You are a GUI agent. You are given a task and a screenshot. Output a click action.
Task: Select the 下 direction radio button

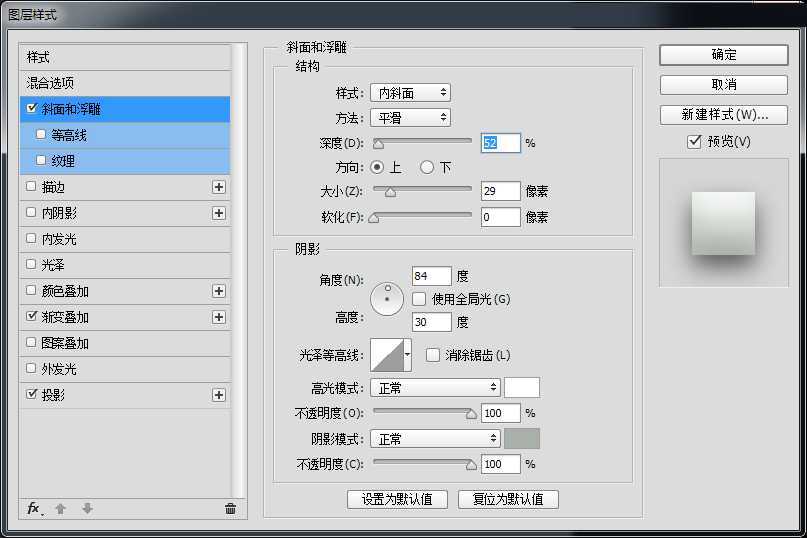point(427,167)
